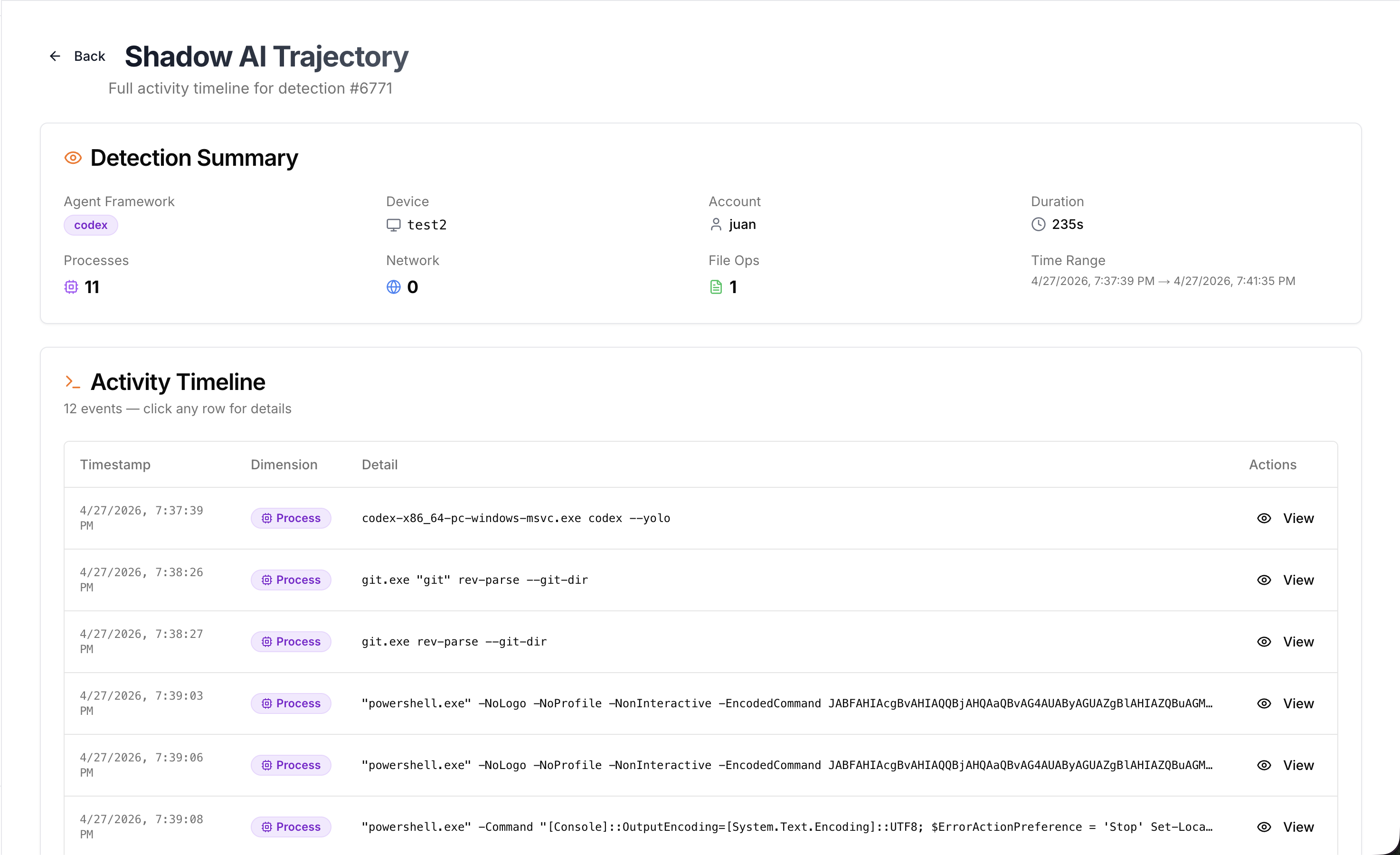
Task: Click the eye icon in the 7:39:08 row
Action: pyautogui.click(x=1264, y=827)
